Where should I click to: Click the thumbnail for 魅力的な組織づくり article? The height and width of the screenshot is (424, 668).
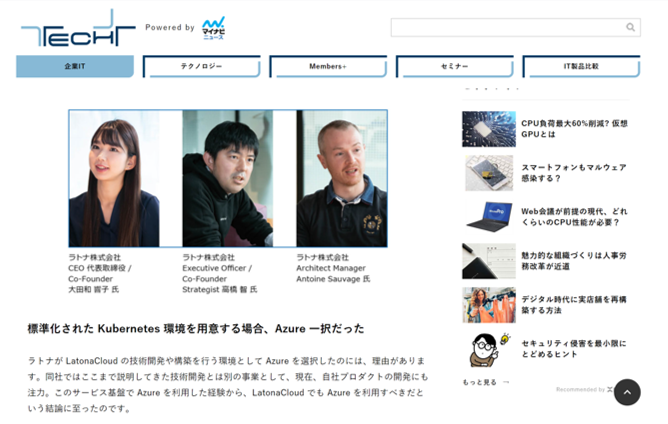(488, 261)
